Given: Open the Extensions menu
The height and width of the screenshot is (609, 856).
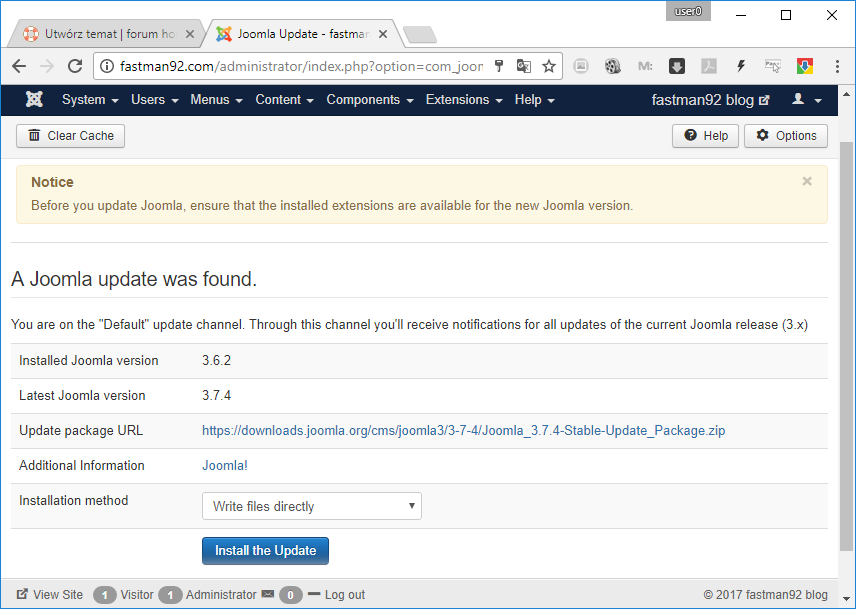Looking at the screenshot, I should point(464,100).
